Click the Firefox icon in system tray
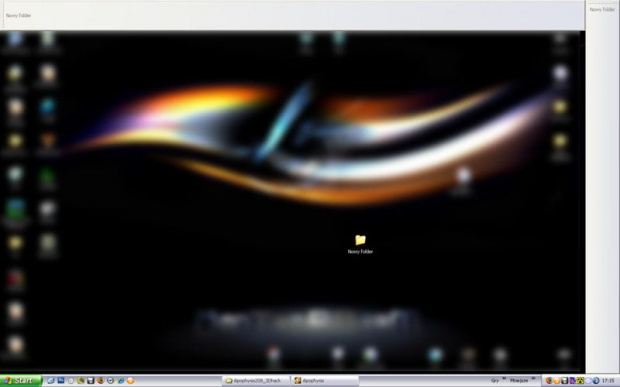The height and width of the screenshot is (387, 620). pos(549,381)
